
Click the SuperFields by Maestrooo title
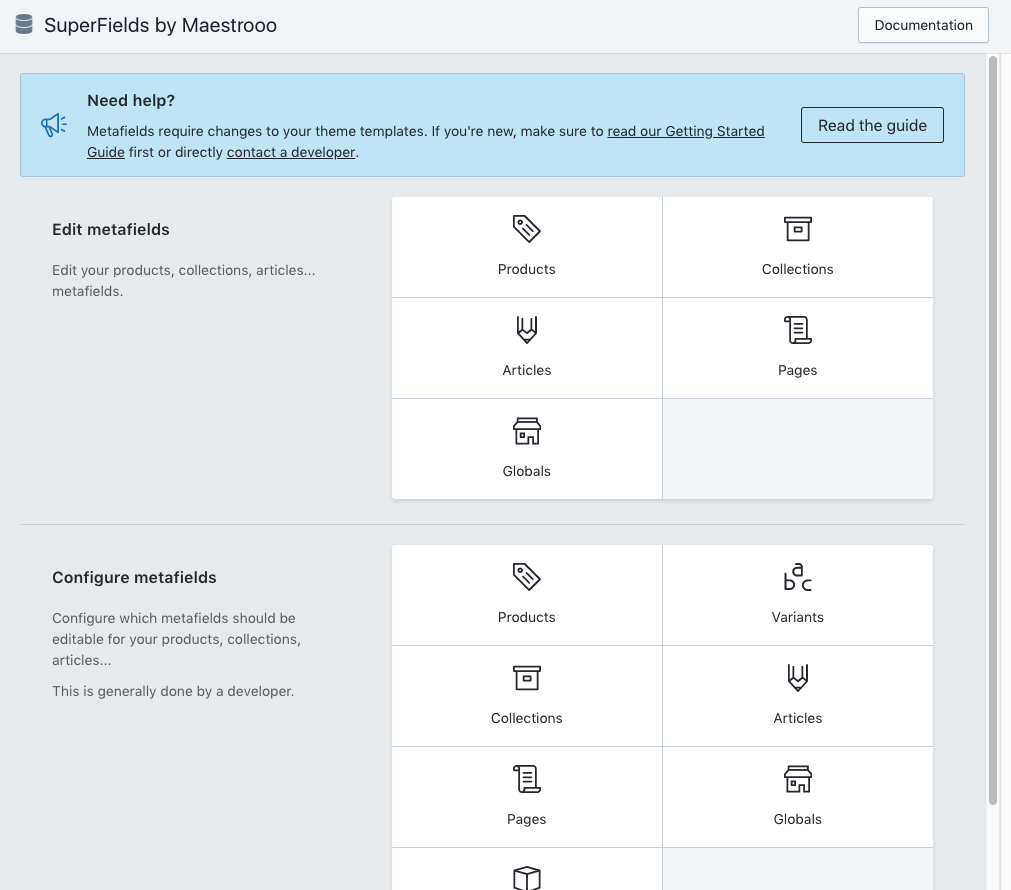[x=161, y=25]
